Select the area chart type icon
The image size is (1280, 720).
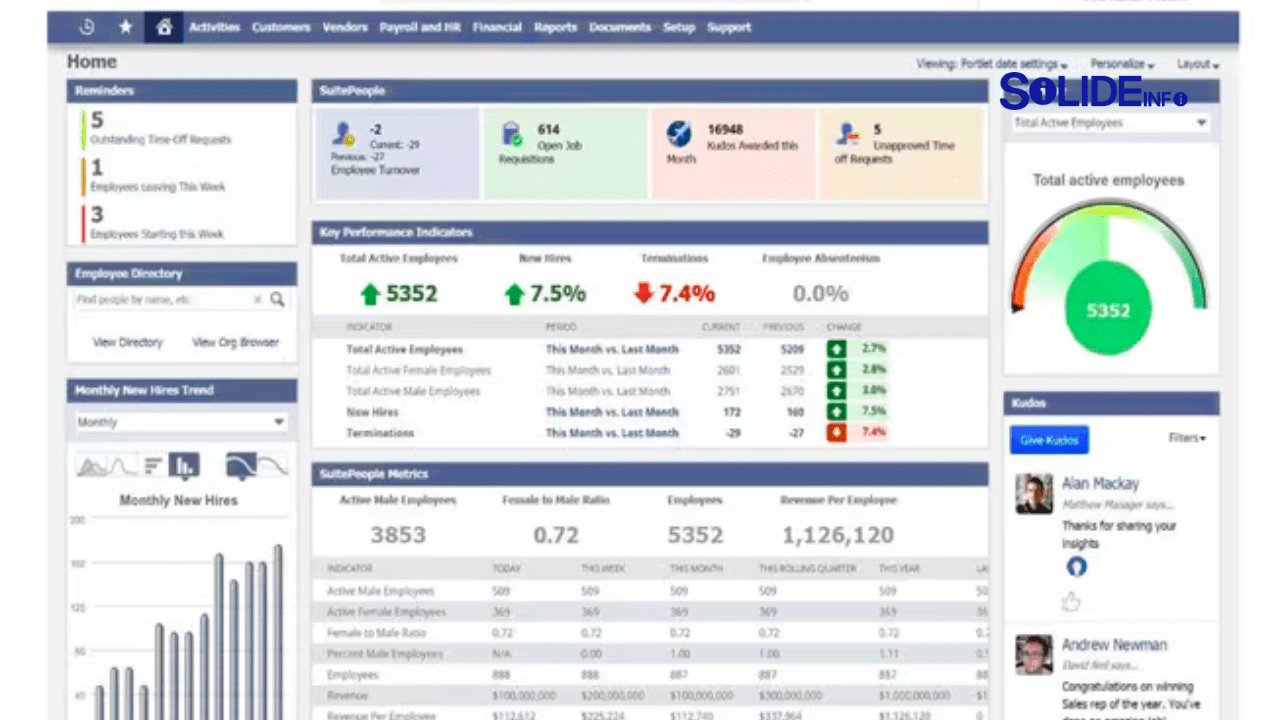[92, 465]
